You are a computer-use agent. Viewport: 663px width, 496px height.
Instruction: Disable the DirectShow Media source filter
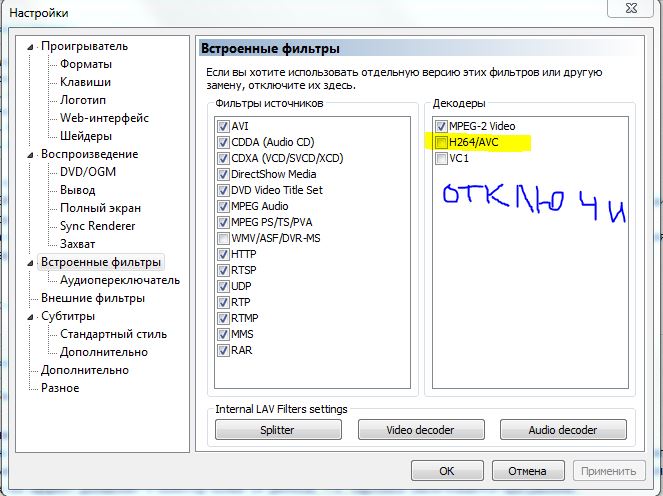(223, 175)
